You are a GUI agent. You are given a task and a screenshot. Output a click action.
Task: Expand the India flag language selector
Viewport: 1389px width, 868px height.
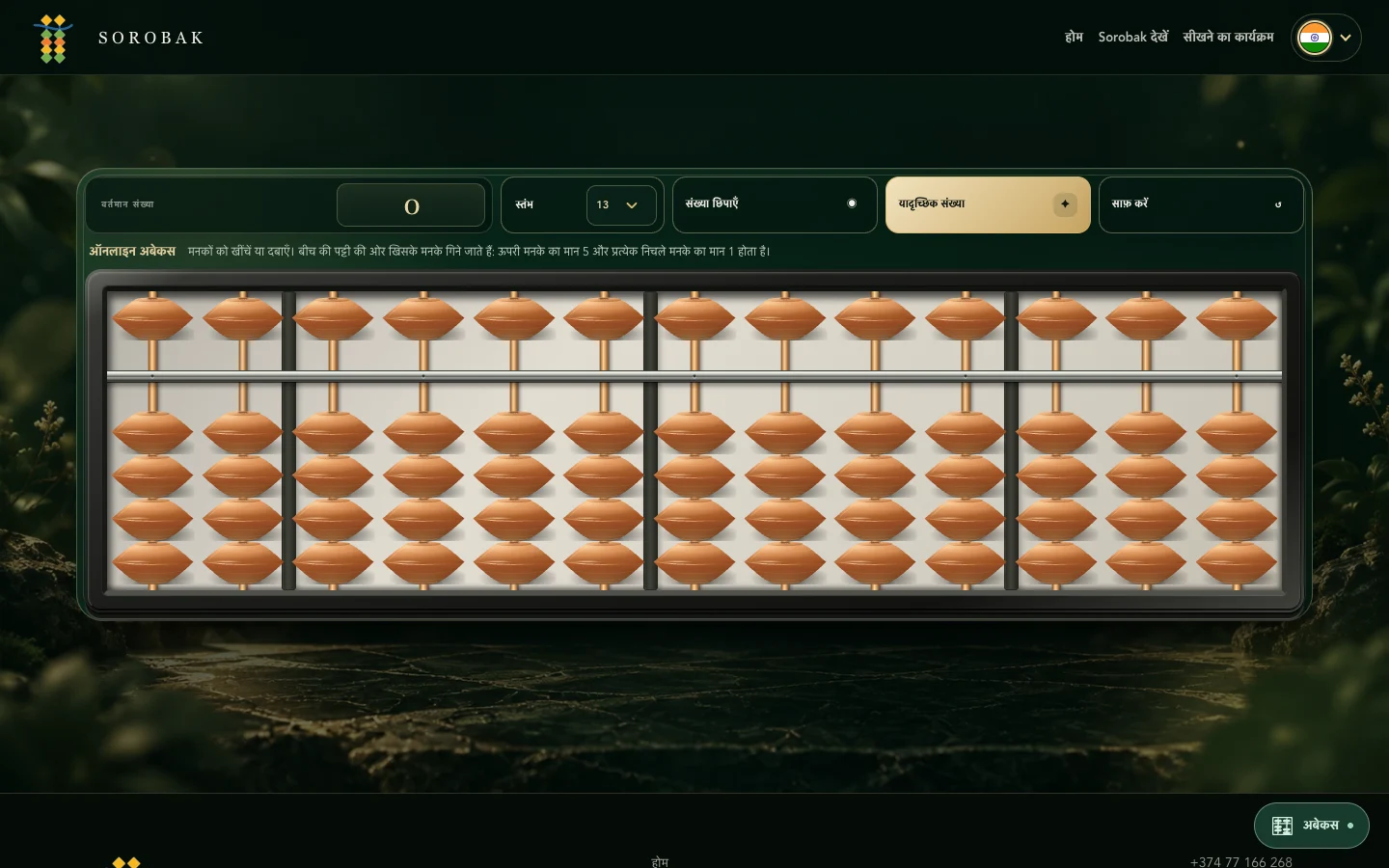tap(1326, 38)
